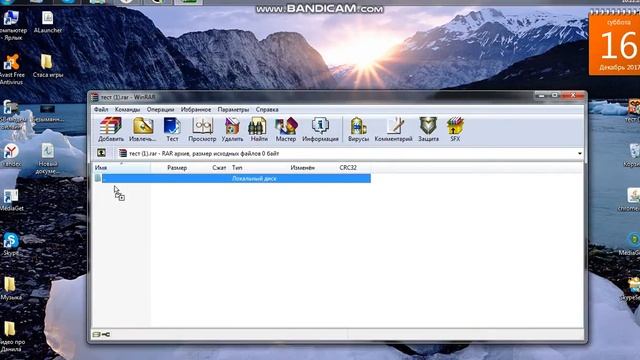Sort by the Изменён column header
This screenshot has height=360, width=640.
coord(302,168)
